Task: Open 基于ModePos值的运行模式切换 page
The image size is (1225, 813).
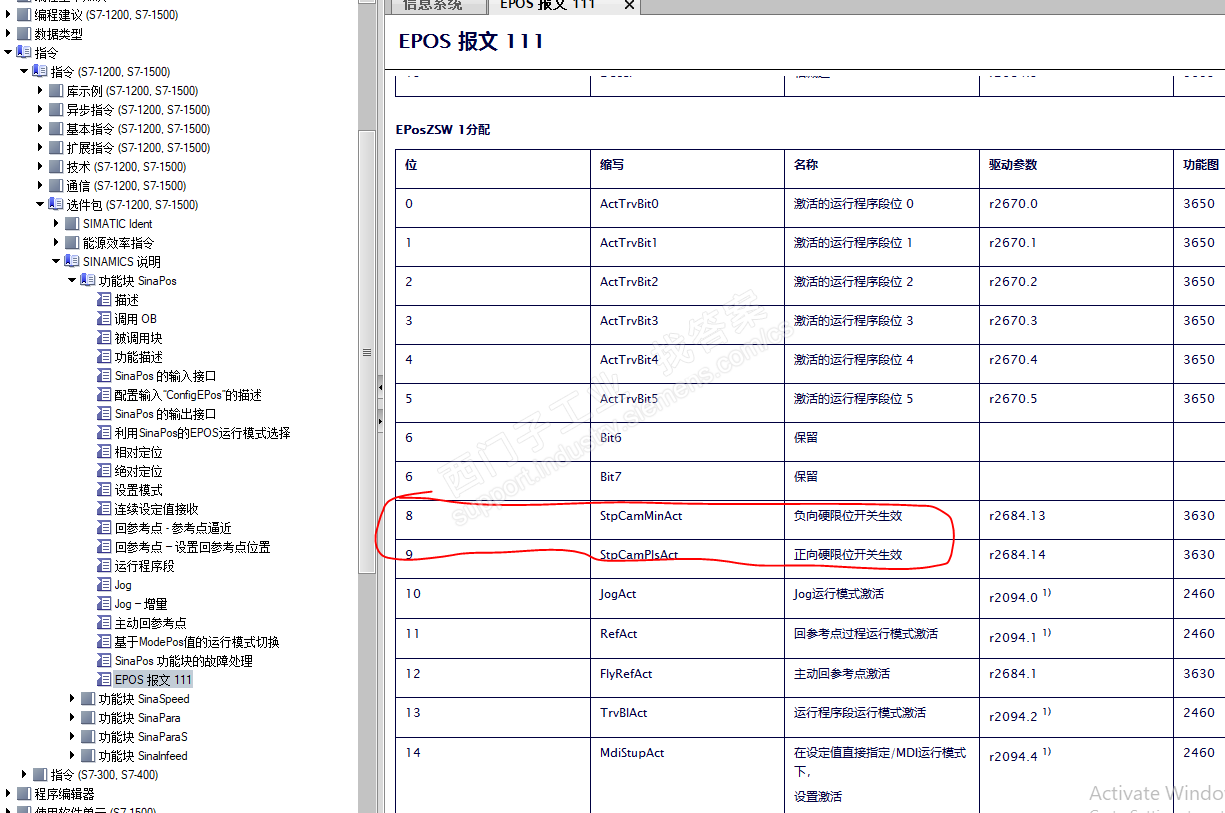Action: (197, 642)
